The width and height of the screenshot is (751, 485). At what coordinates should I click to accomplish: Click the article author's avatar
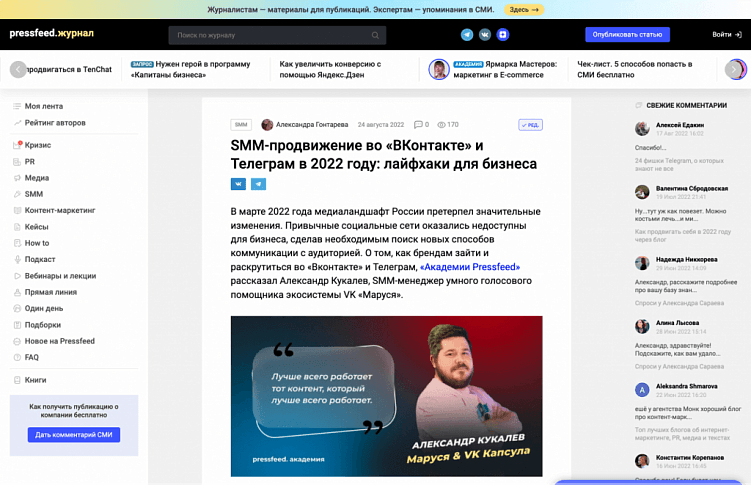click(x=267, y=124)
